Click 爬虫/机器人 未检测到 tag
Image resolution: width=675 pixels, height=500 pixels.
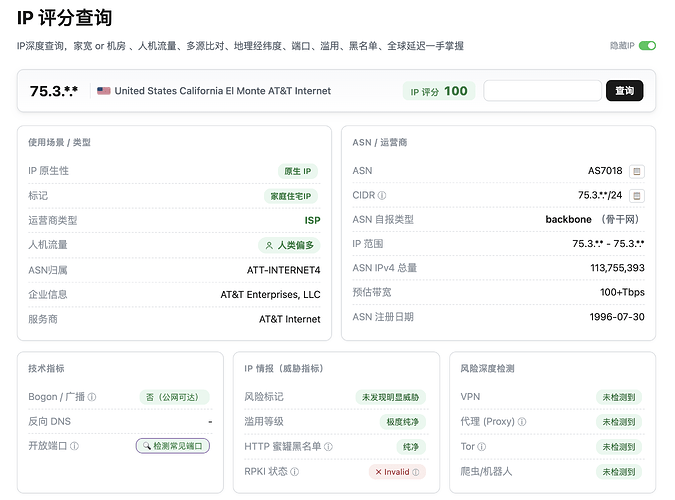(x=619, y=472)
